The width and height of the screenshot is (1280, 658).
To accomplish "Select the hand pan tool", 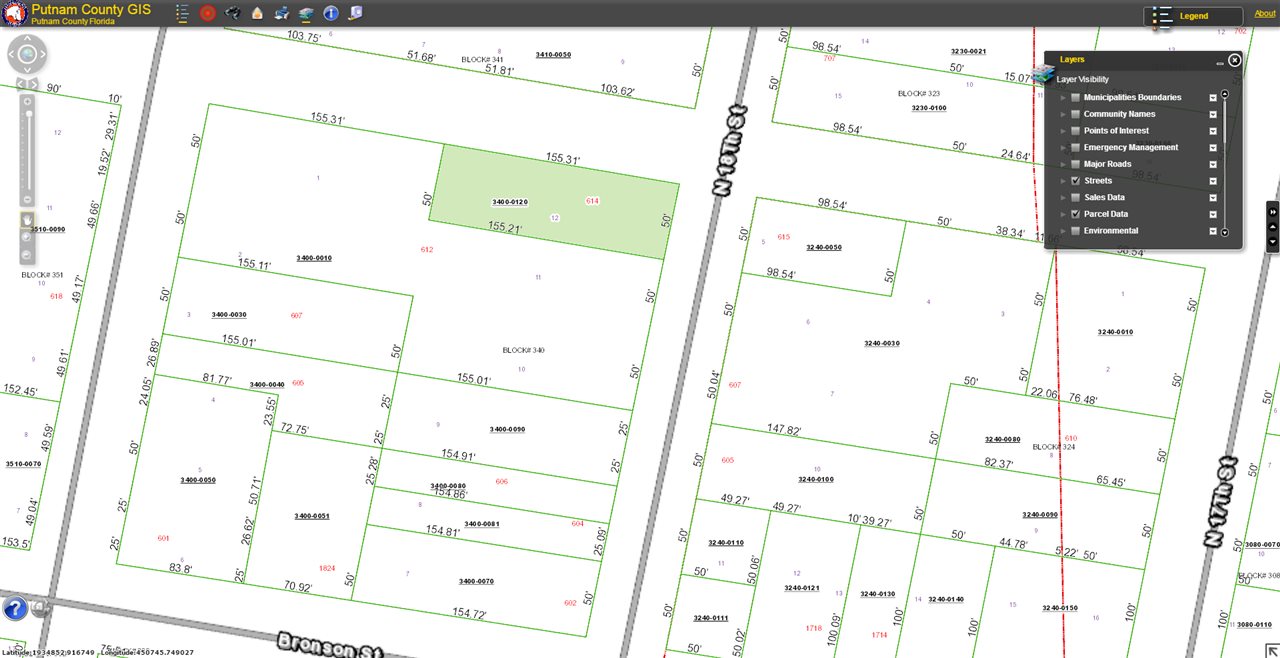I will point(27,219).
